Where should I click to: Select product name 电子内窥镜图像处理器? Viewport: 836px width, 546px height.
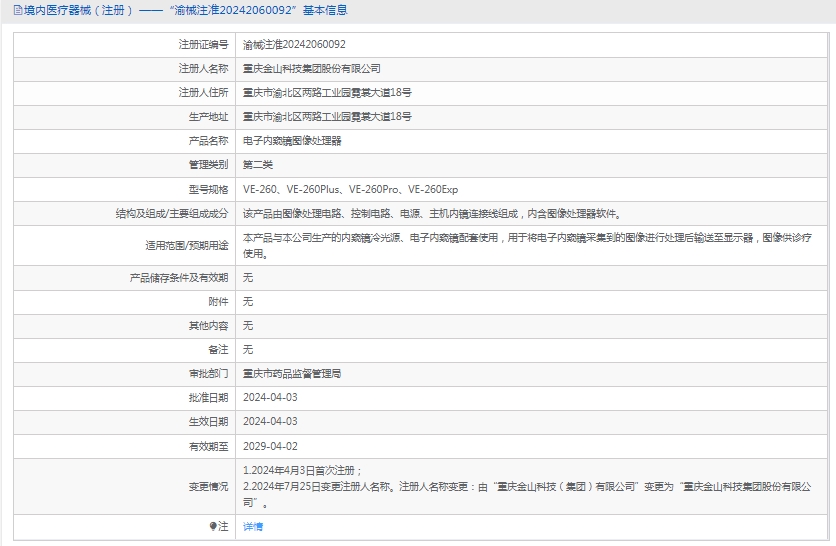tap(292, 141)
